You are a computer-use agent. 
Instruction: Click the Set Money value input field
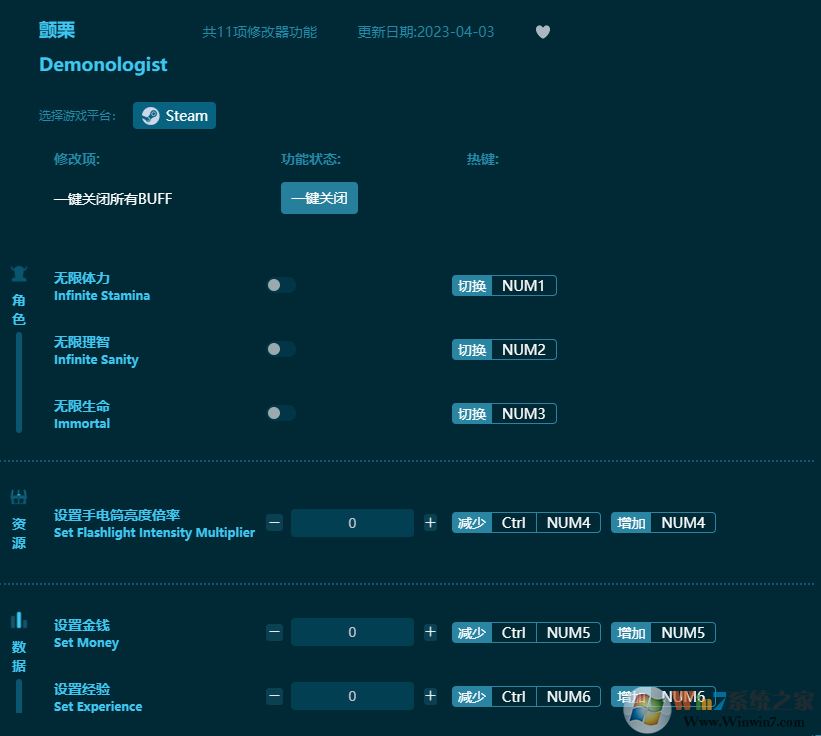click(352, 631)
